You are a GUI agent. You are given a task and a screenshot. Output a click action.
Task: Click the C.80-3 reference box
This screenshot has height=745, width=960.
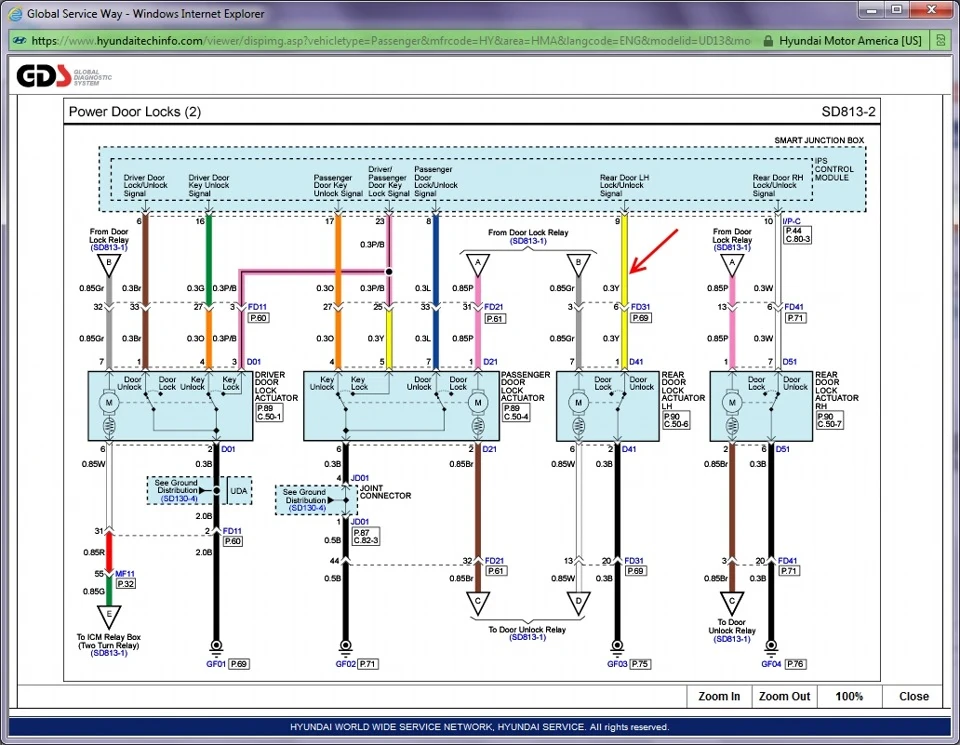tap(798, 239)
